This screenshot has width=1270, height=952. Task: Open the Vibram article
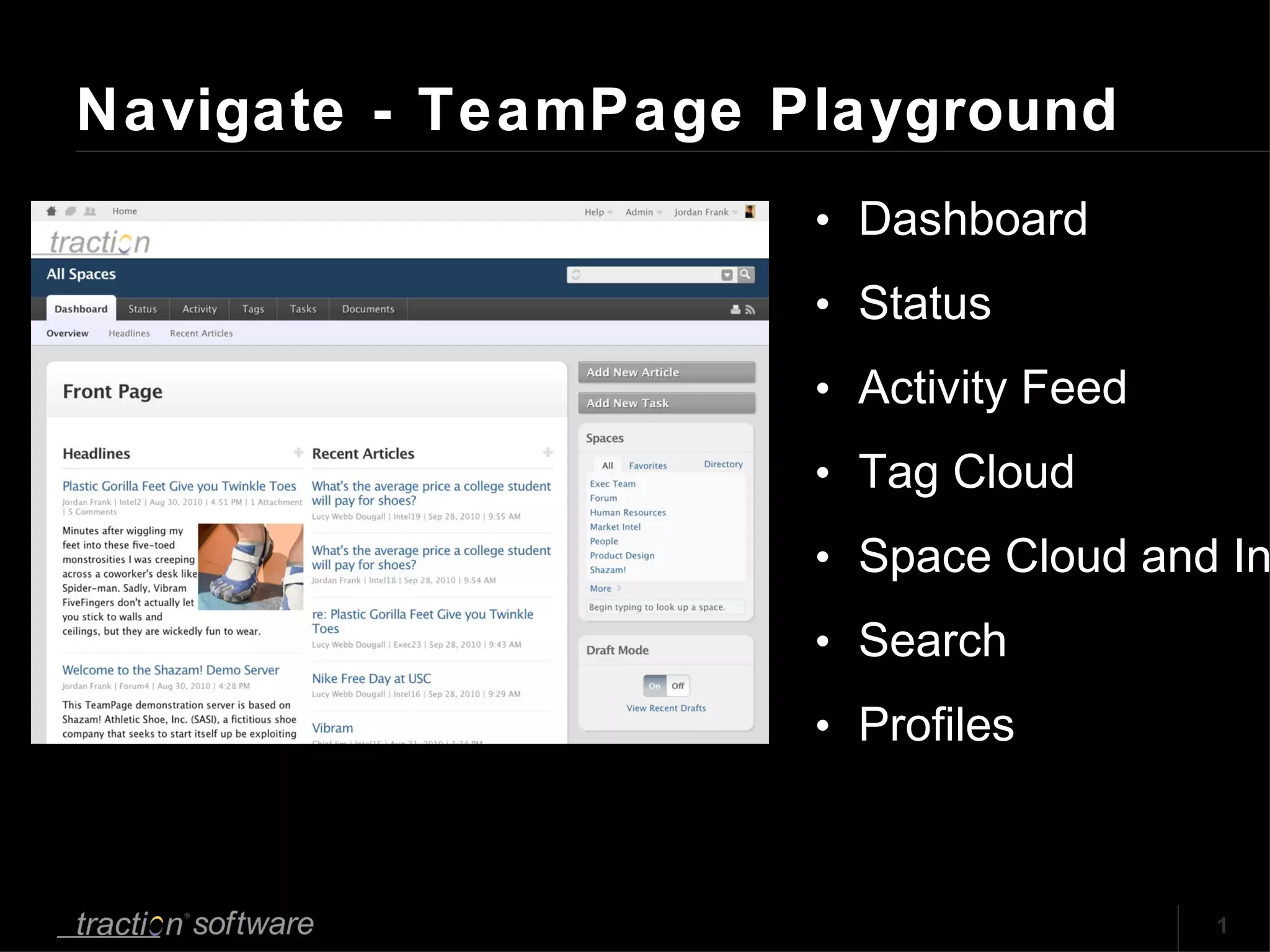pyautogui.click(x=332, y=728)
